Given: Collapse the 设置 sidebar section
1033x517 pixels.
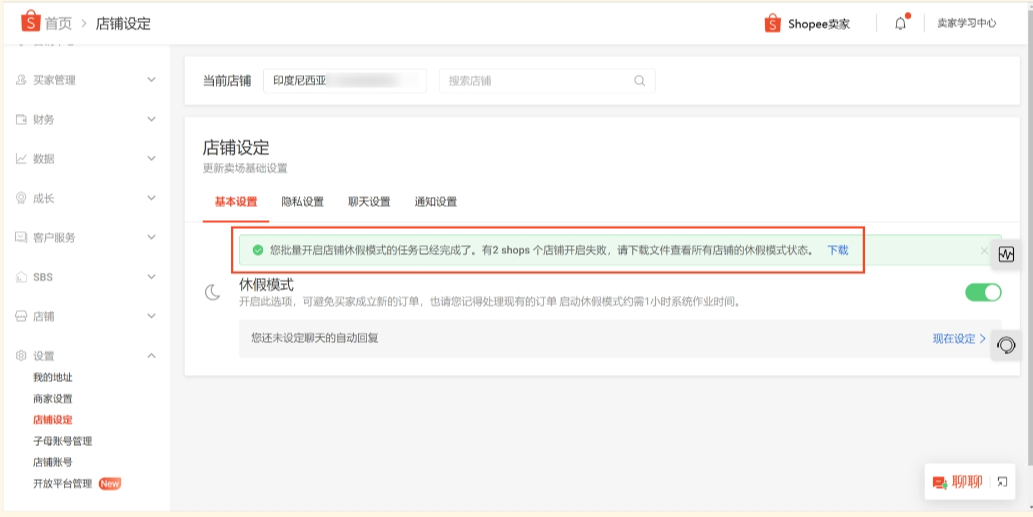Looking at the screenshot, I should (x=151, y=355).
